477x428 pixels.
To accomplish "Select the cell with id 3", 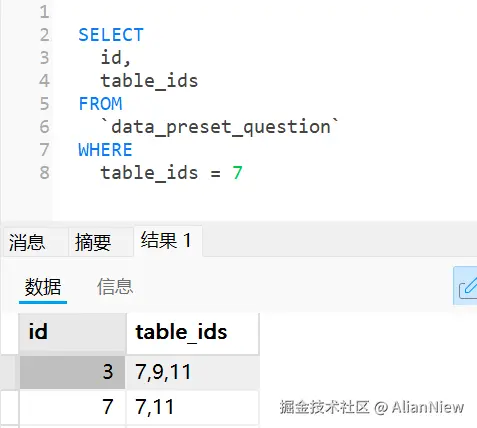I will tap(72, 372).
